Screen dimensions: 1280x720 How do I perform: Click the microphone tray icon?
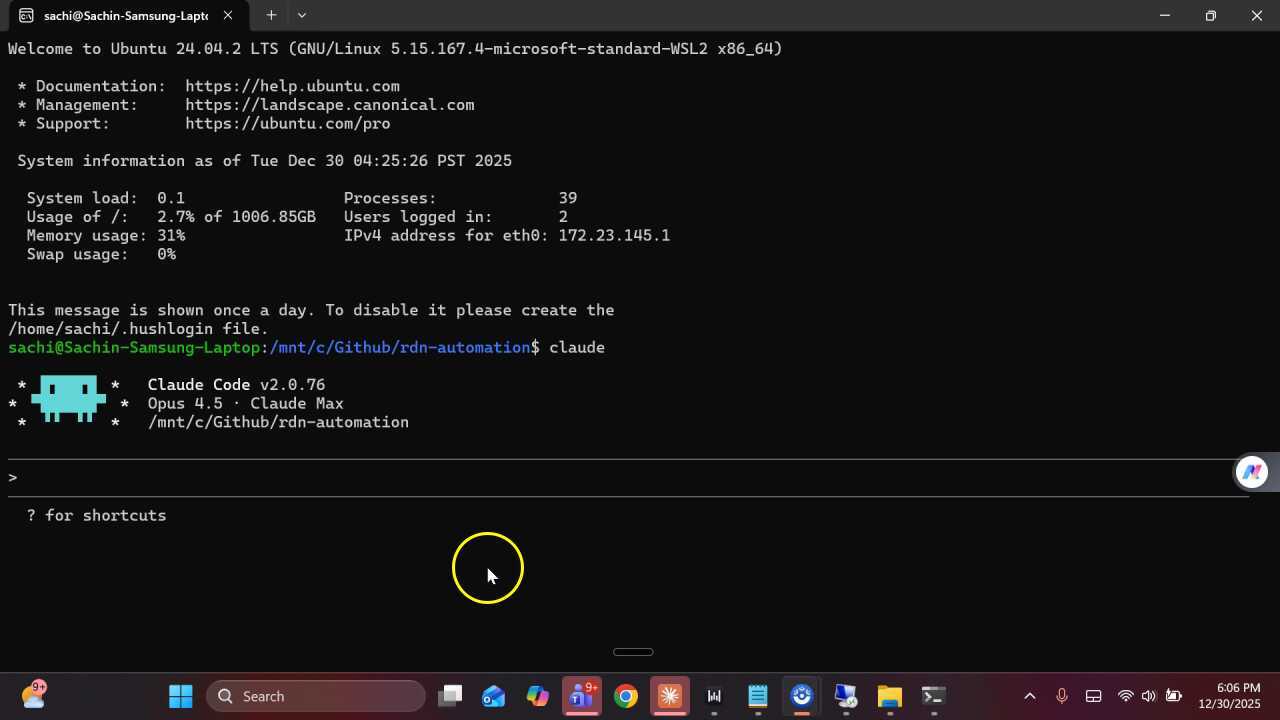[1062, 696]
